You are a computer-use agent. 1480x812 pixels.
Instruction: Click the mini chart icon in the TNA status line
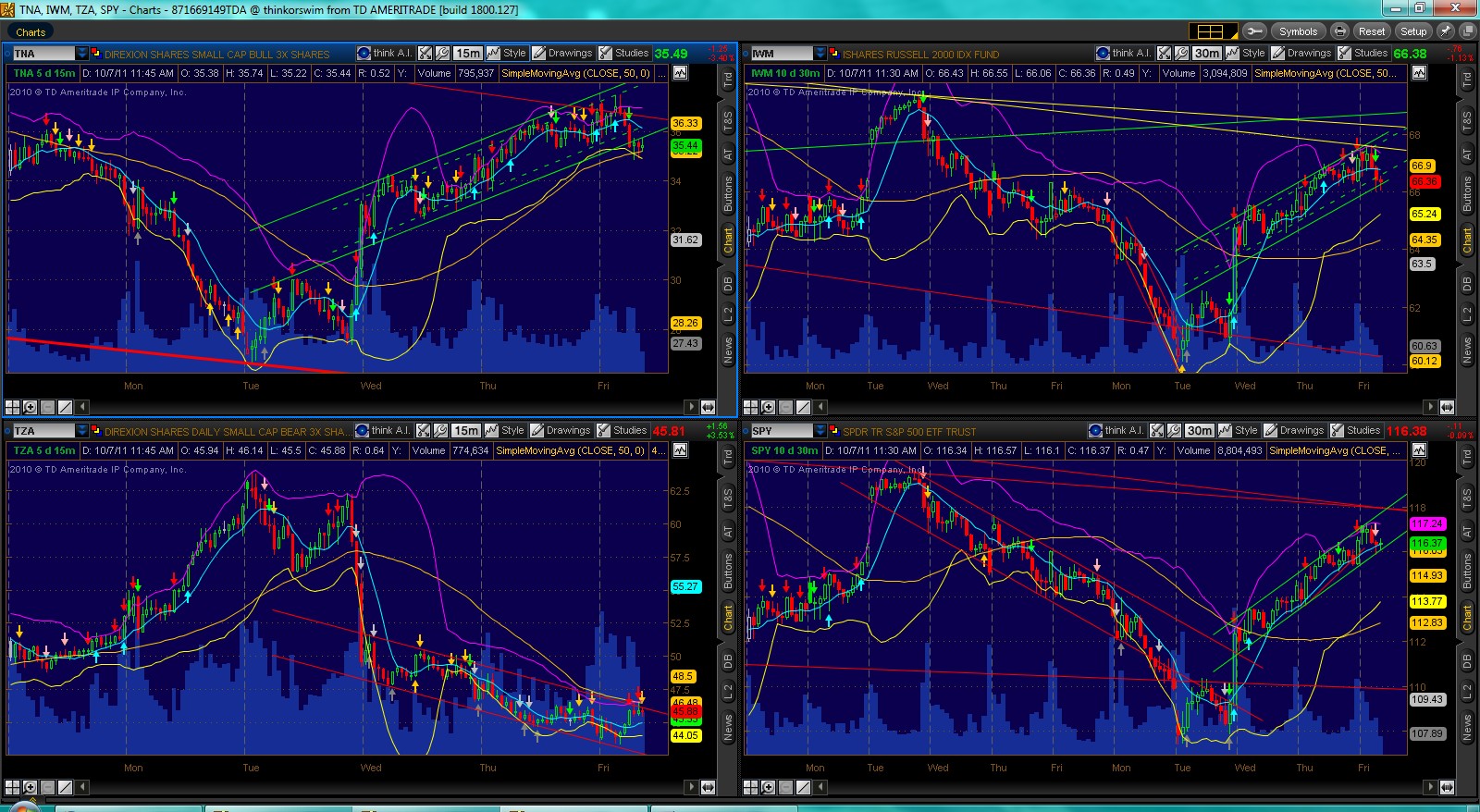[680, 73]
